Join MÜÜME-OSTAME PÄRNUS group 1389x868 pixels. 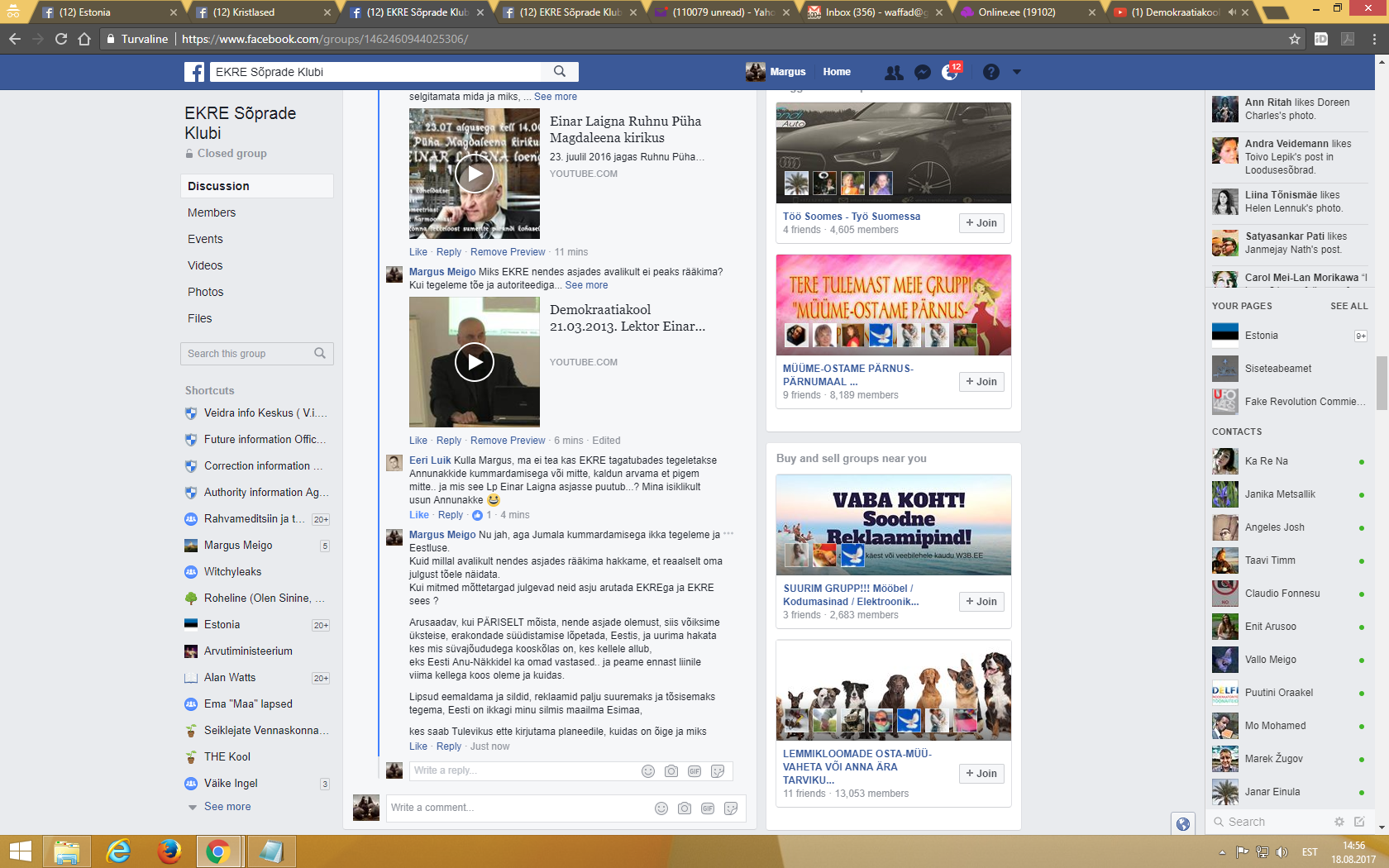point(982,382)
